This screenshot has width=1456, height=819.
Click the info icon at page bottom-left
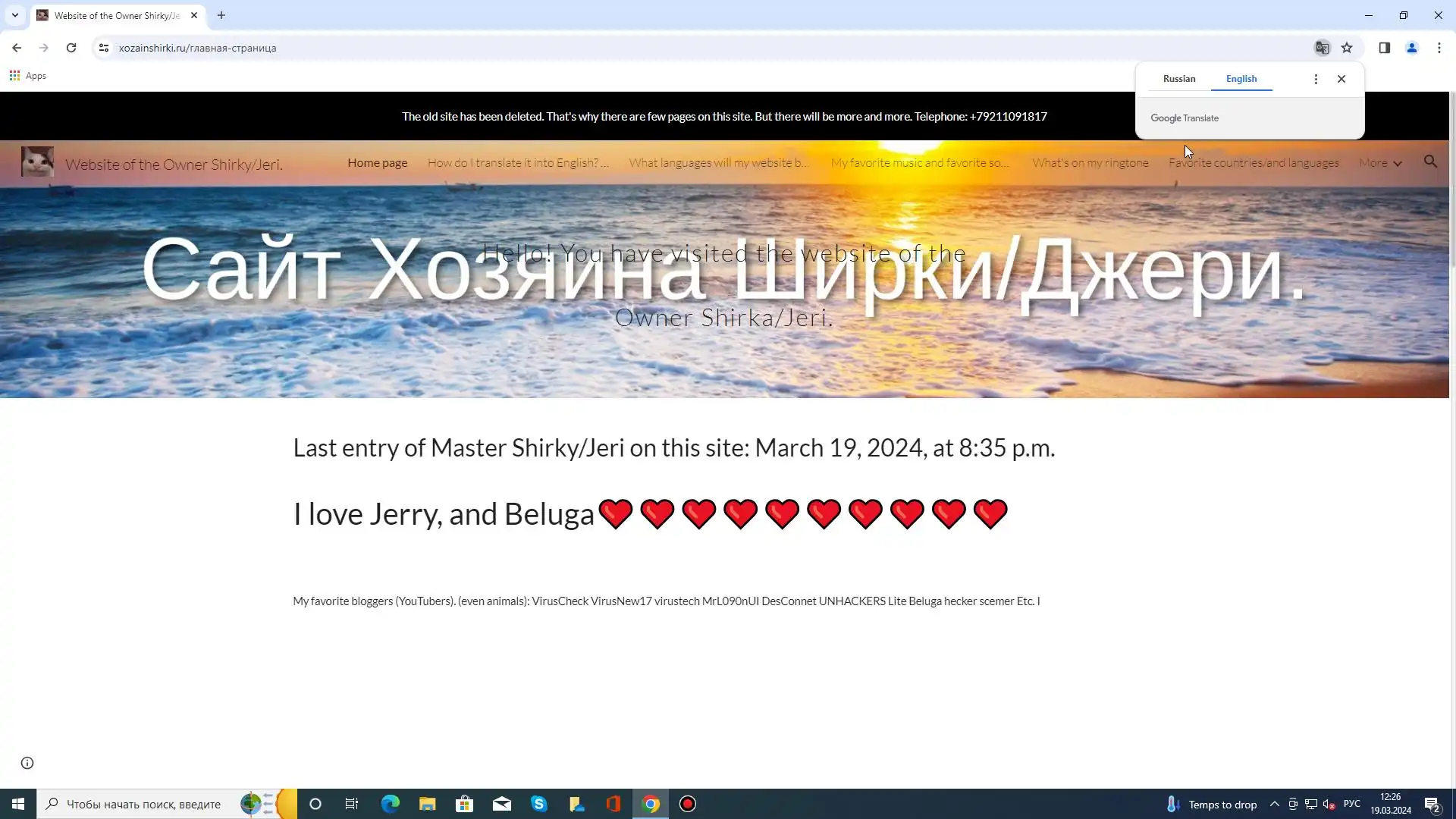pyautogui.click(x=27, y=763)
